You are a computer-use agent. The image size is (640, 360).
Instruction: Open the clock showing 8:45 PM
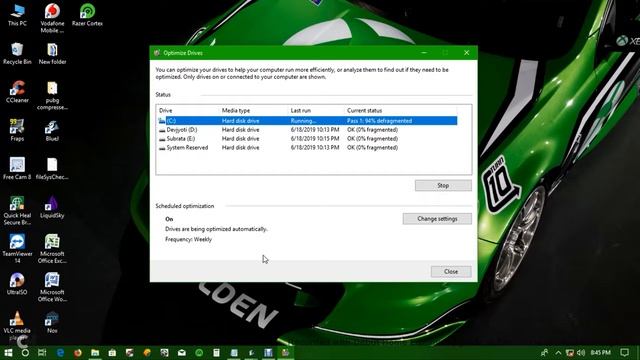click(x=600, y=353)
